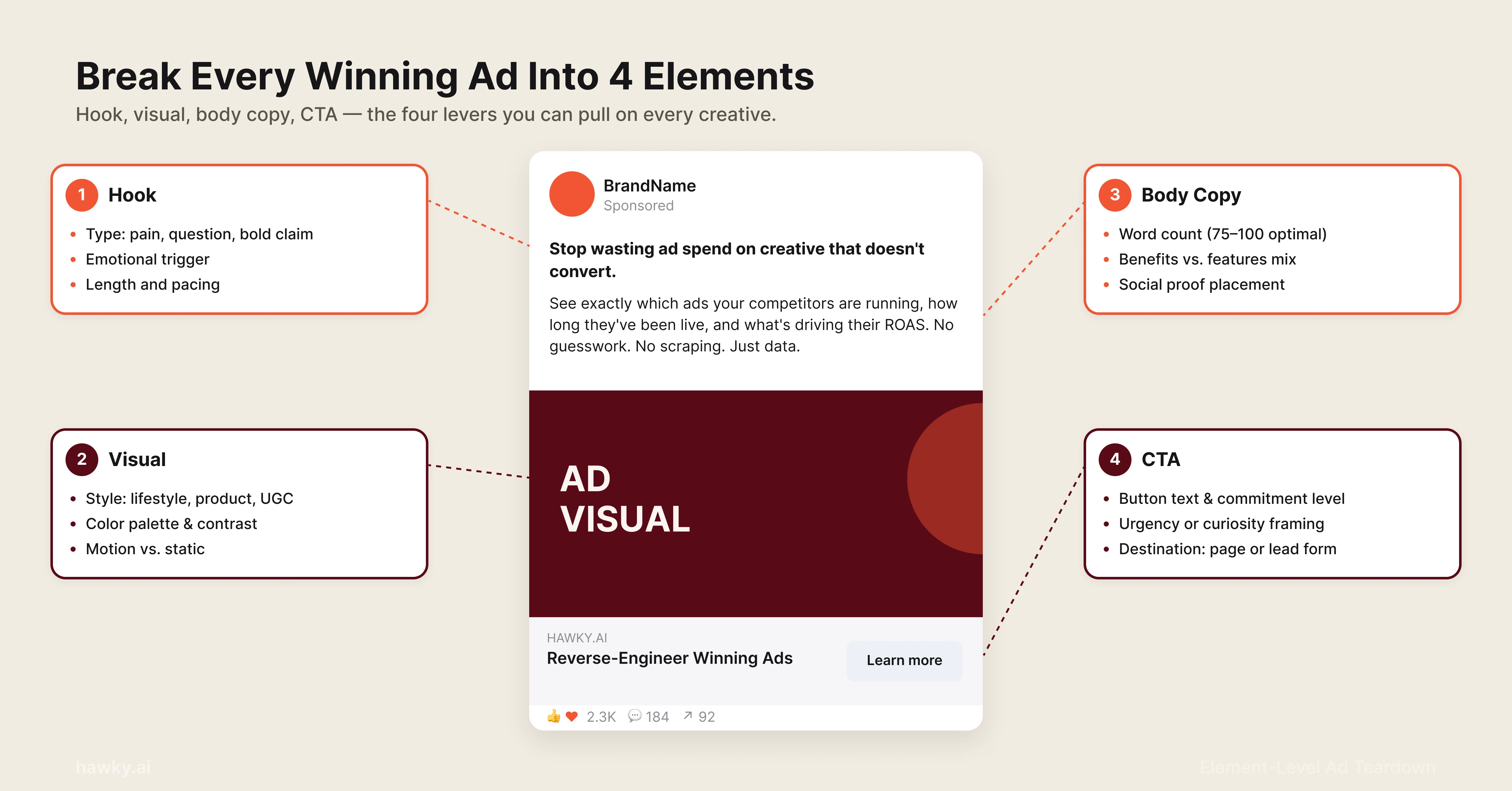Click the heart reaction icon
Viewport: 1512px width, 791px height.
[x=571, y=716]
